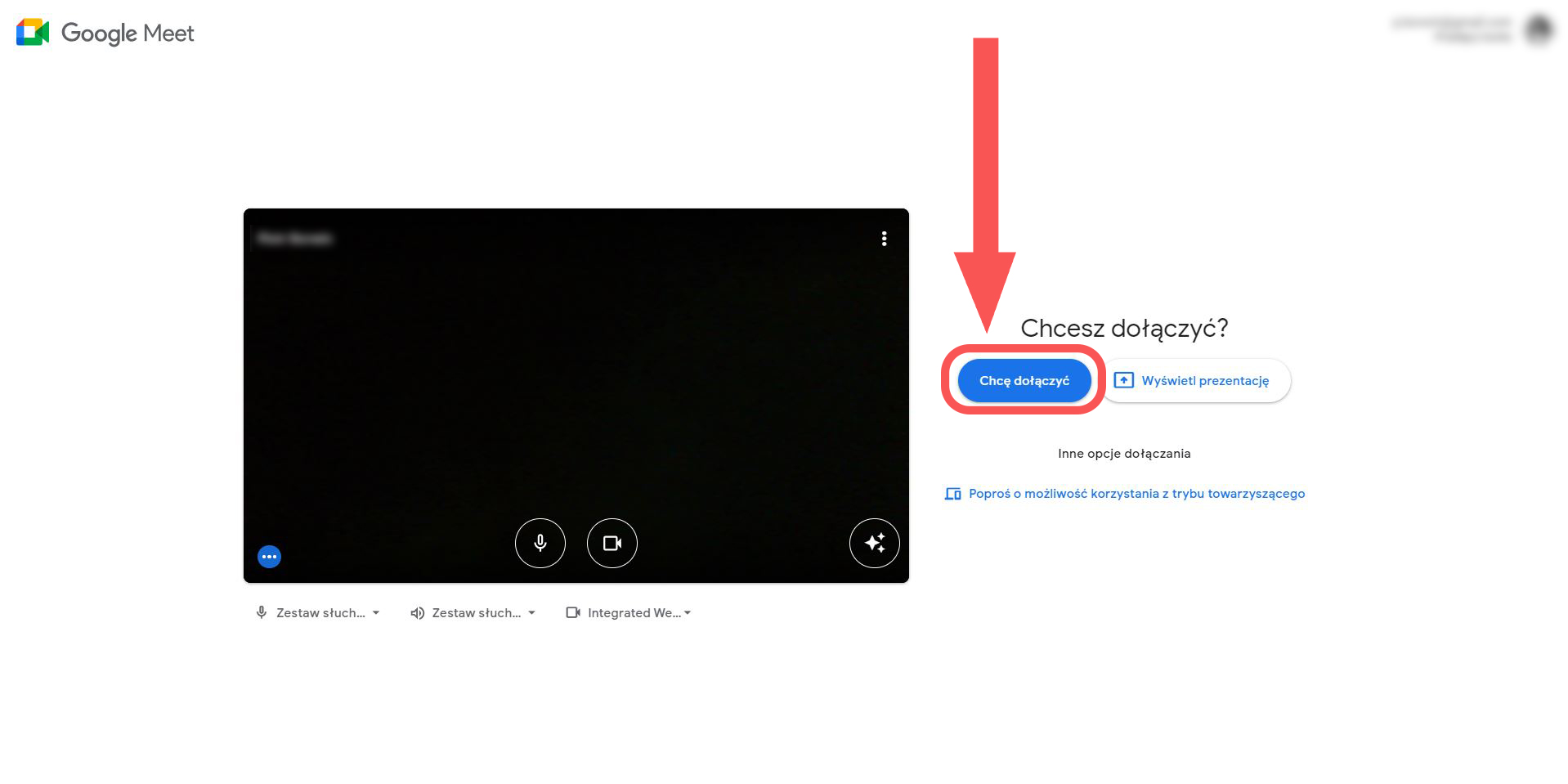Click the microphone icon beside Zestaw słuch
1568x784 pixels.
[x=262, y=612]
